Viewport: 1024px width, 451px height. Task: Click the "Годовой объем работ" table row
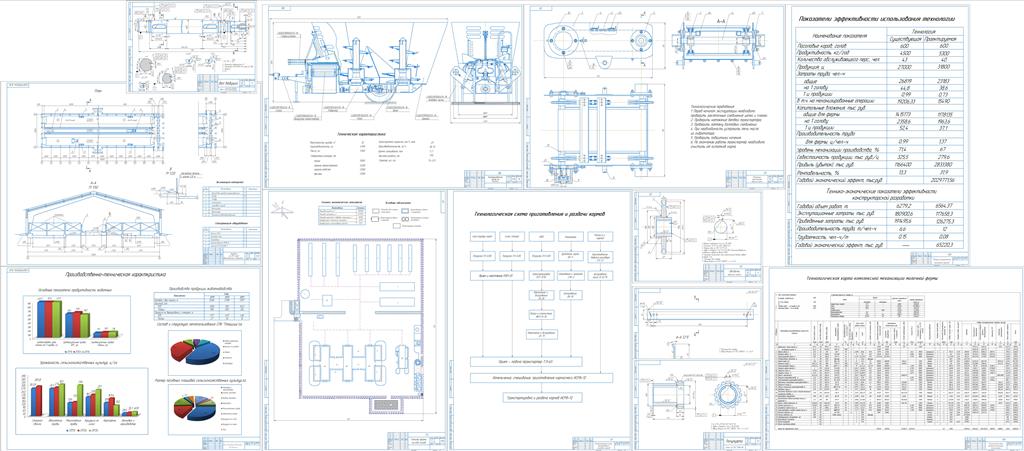tap(879, 204)
